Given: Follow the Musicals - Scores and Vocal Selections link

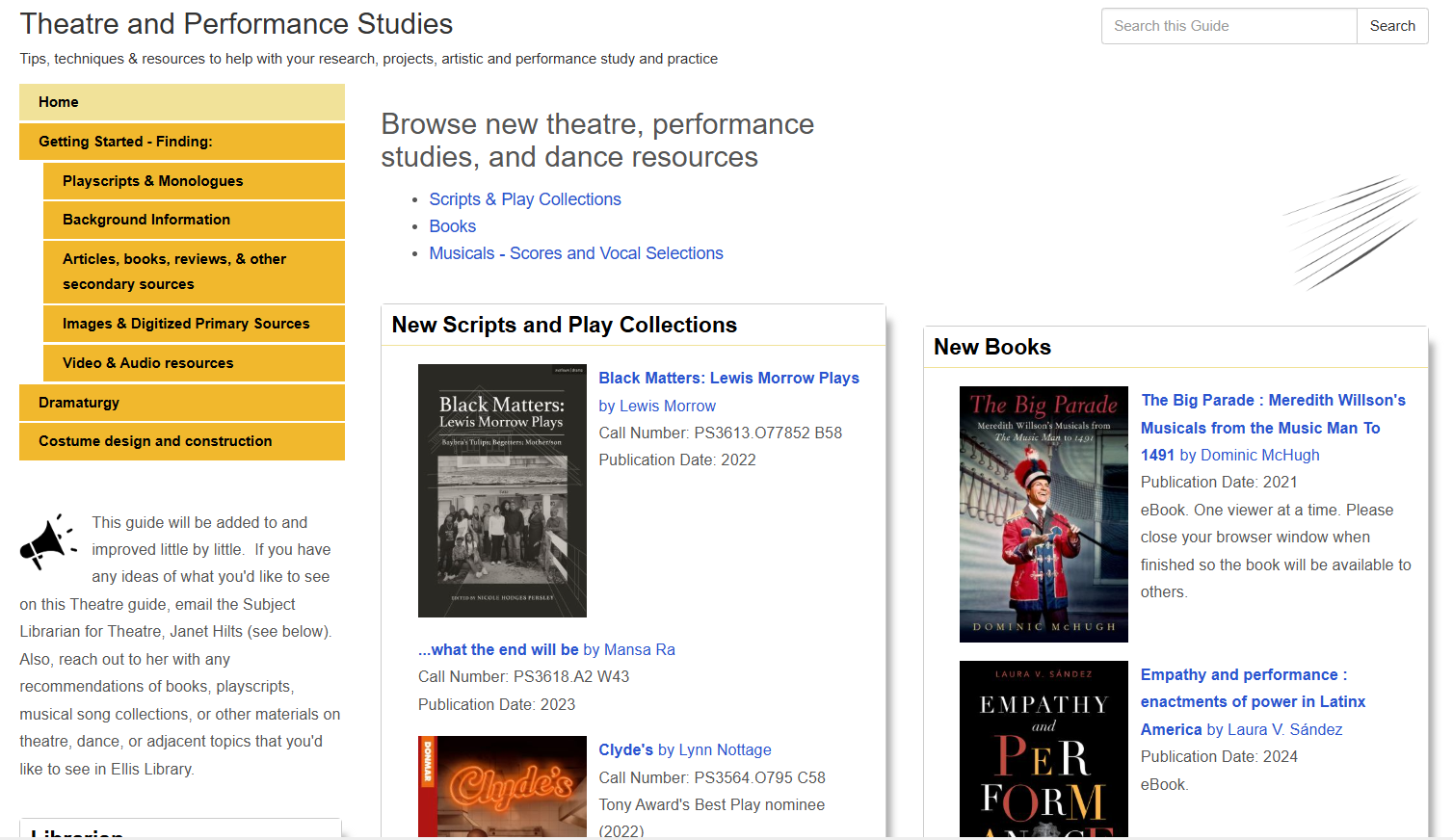Looking at the screenshot, I should (576, 253).
